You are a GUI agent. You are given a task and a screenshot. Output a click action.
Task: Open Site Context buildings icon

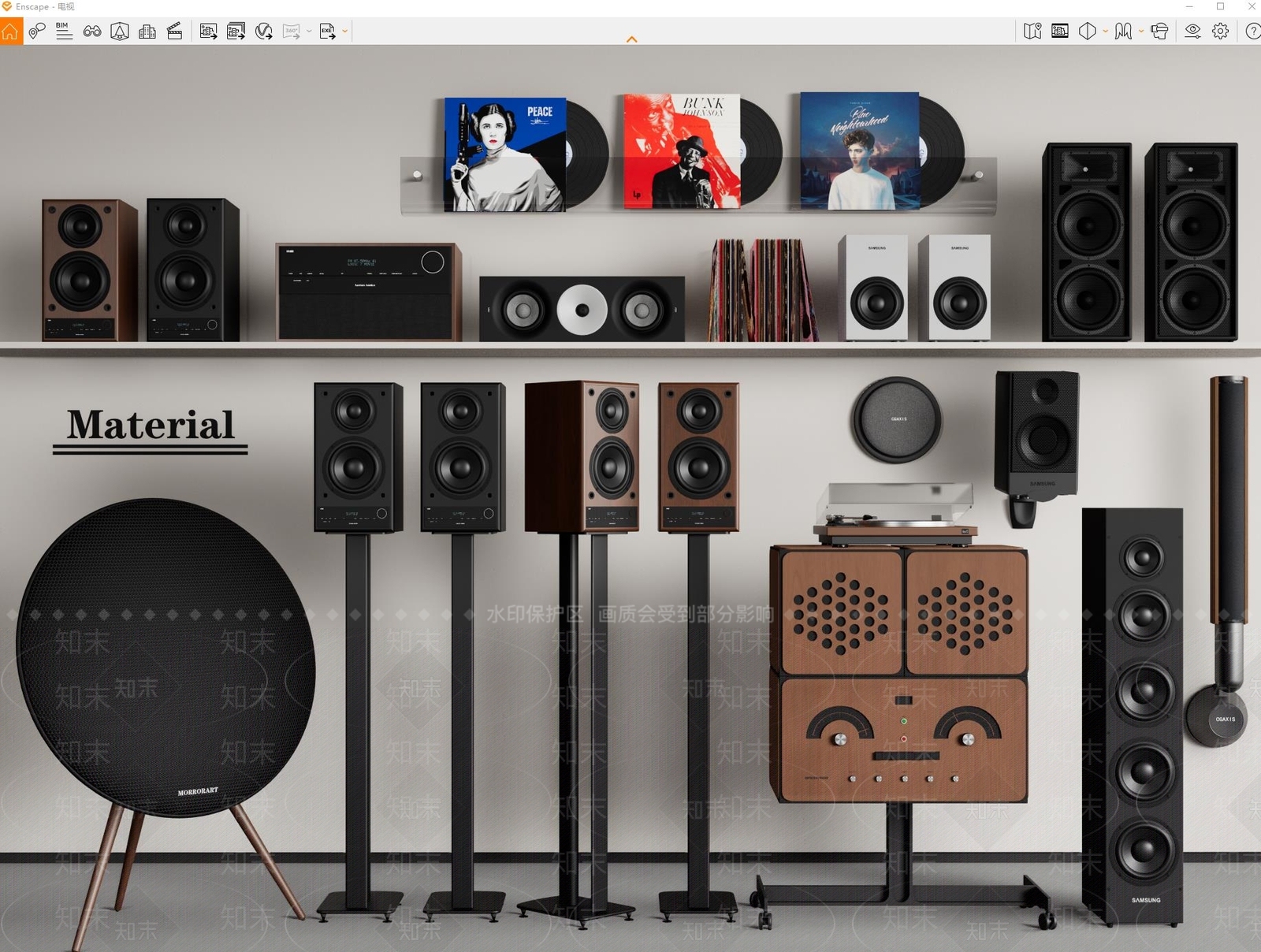(147, 32)
